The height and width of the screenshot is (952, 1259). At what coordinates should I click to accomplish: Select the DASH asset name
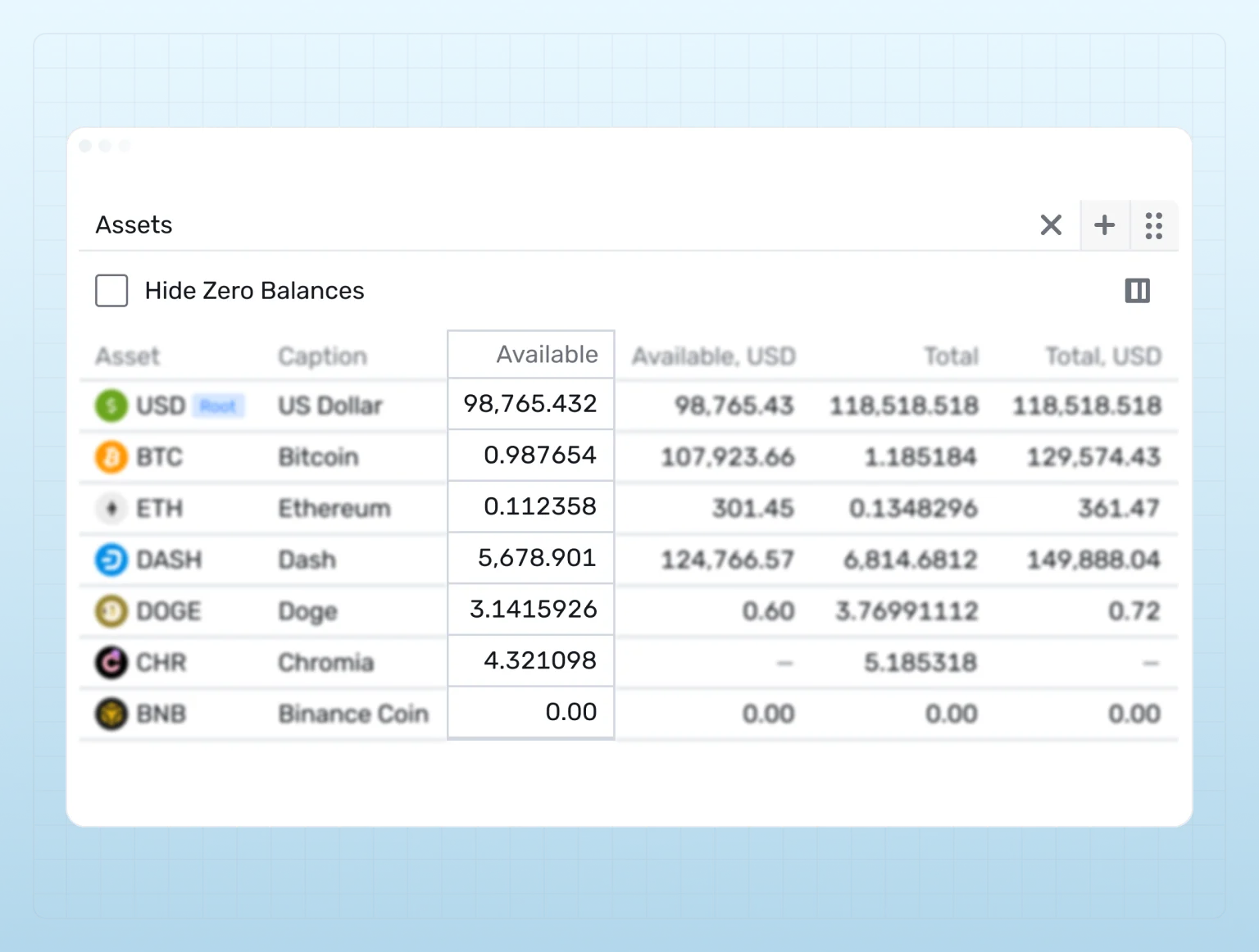coord(169,560)
